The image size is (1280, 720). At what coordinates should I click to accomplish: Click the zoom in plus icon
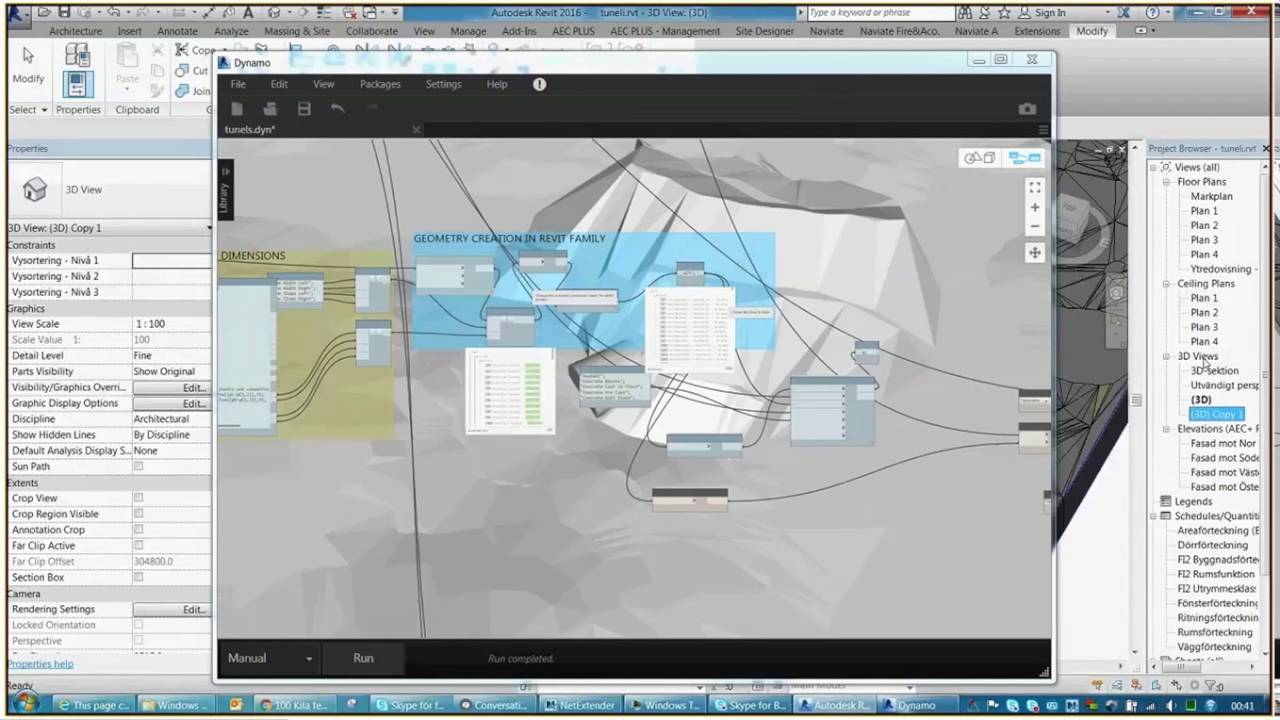pyautogui.click(x=1035, y=208)
